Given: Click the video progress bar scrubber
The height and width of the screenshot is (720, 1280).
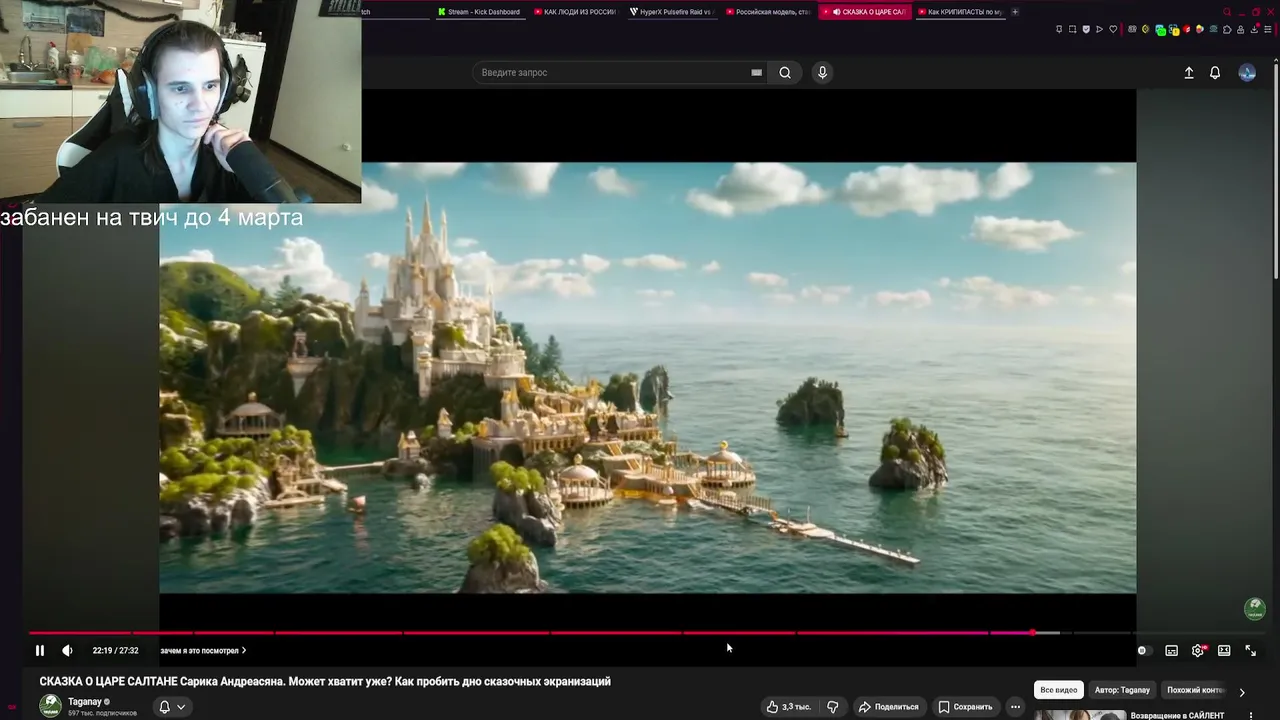Looking at the screenshot, I should pyautogui.click(x=1033, y=633).
